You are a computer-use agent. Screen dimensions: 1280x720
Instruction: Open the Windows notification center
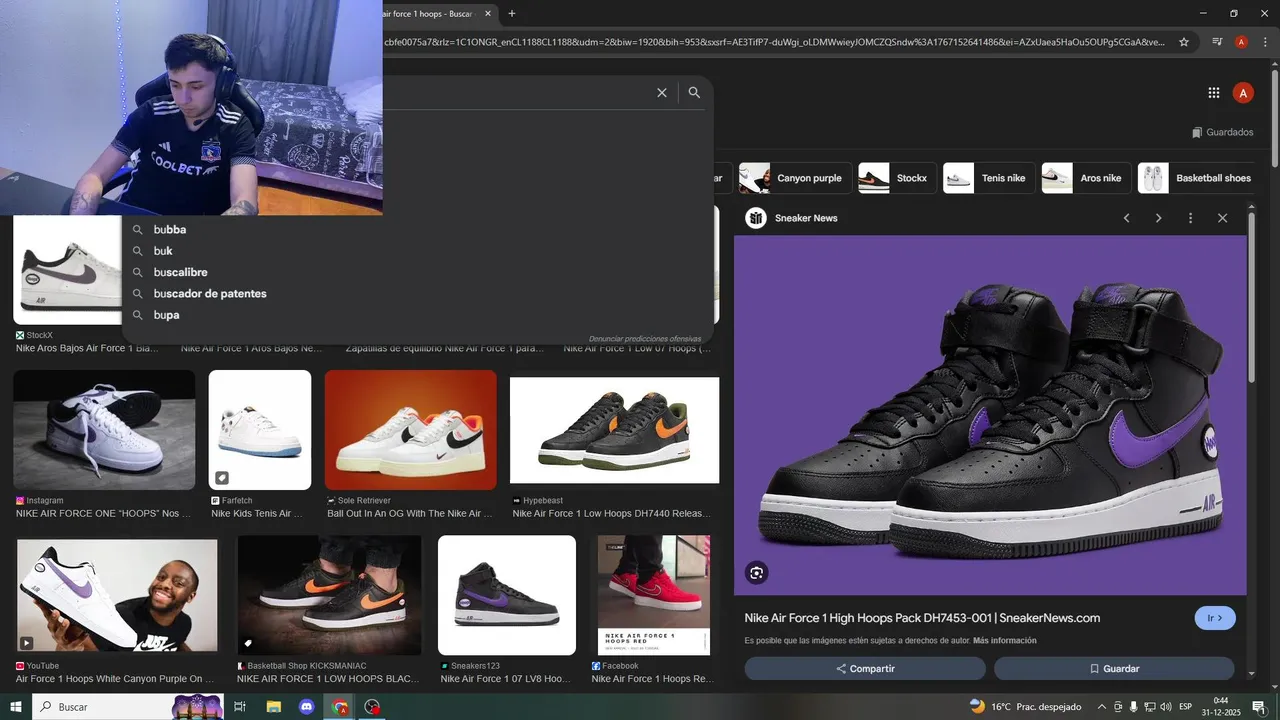1259,707
